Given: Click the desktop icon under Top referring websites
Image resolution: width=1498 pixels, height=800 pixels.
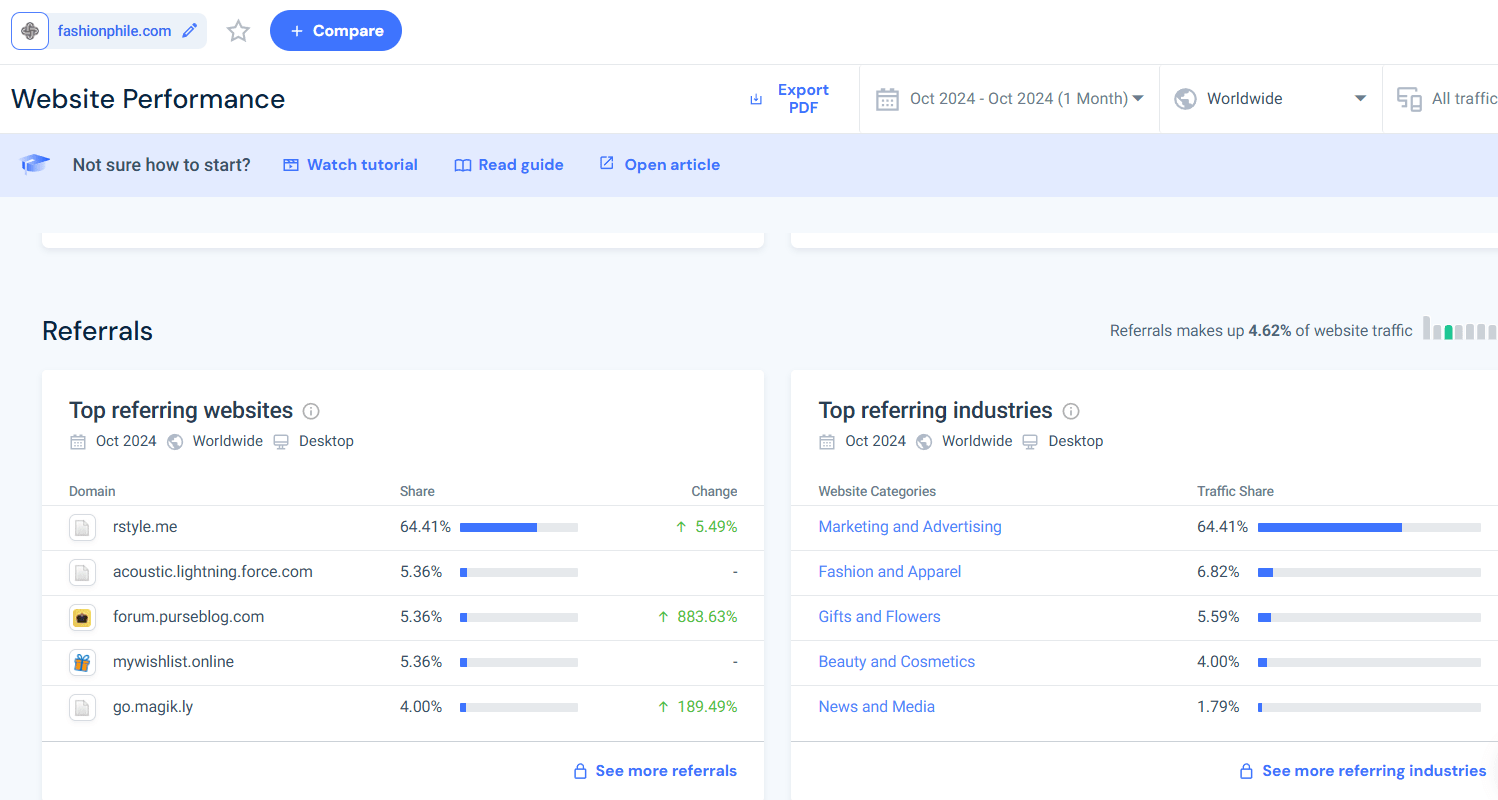Looking at the screenshot, I should [x=281, y=441].
